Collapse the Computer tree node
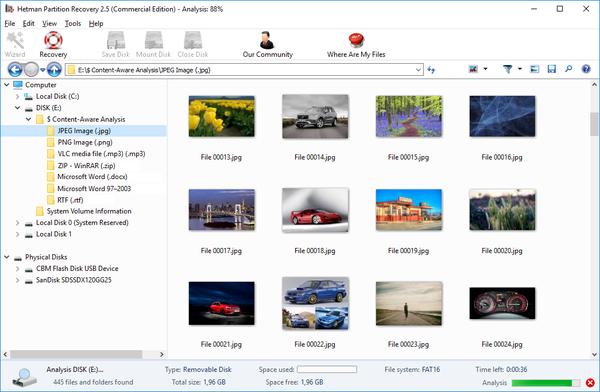 click(7, 85)
